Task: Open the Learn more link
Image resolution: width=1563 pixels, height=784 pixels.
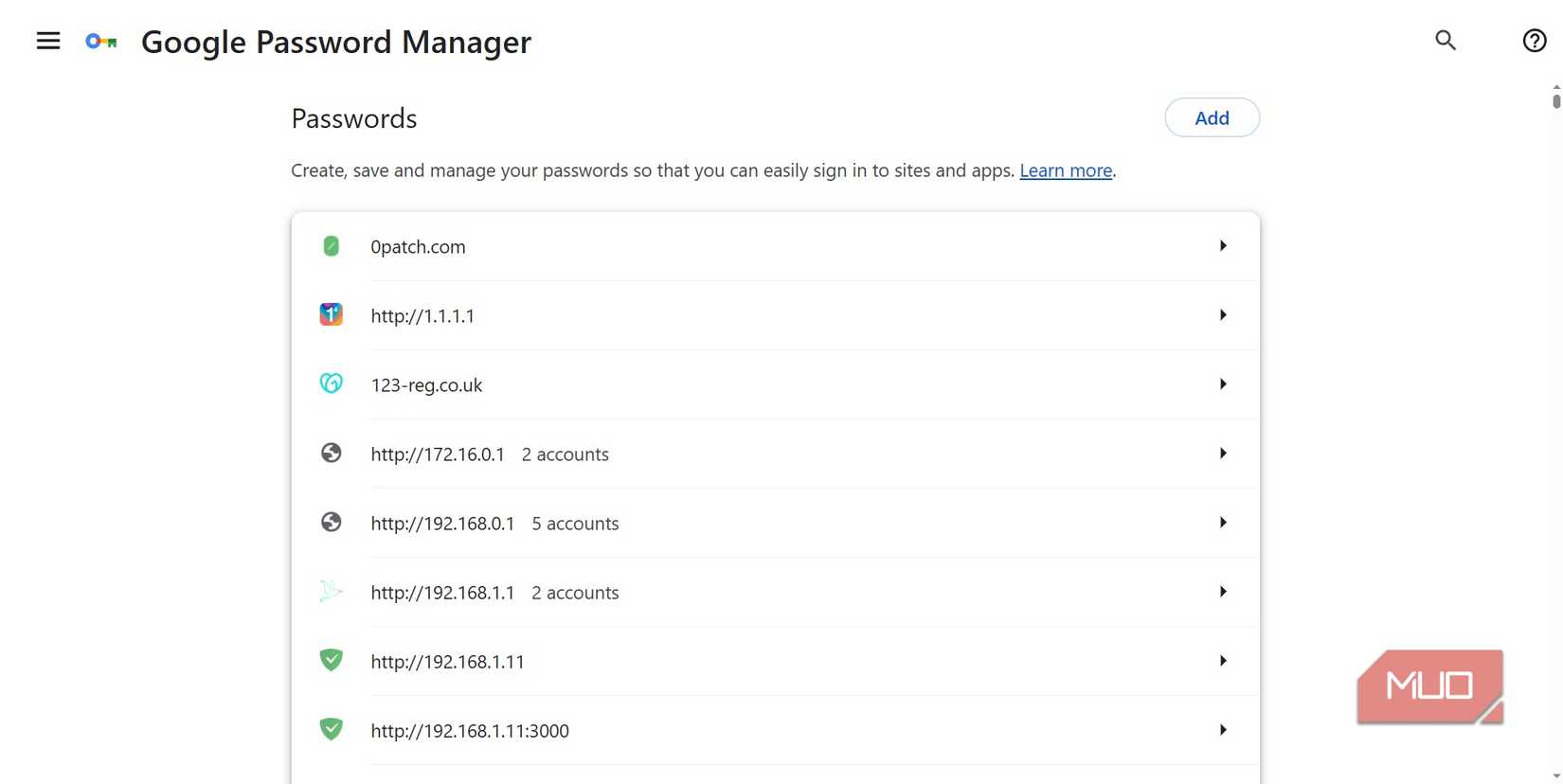Action: tap(1066, 170)
